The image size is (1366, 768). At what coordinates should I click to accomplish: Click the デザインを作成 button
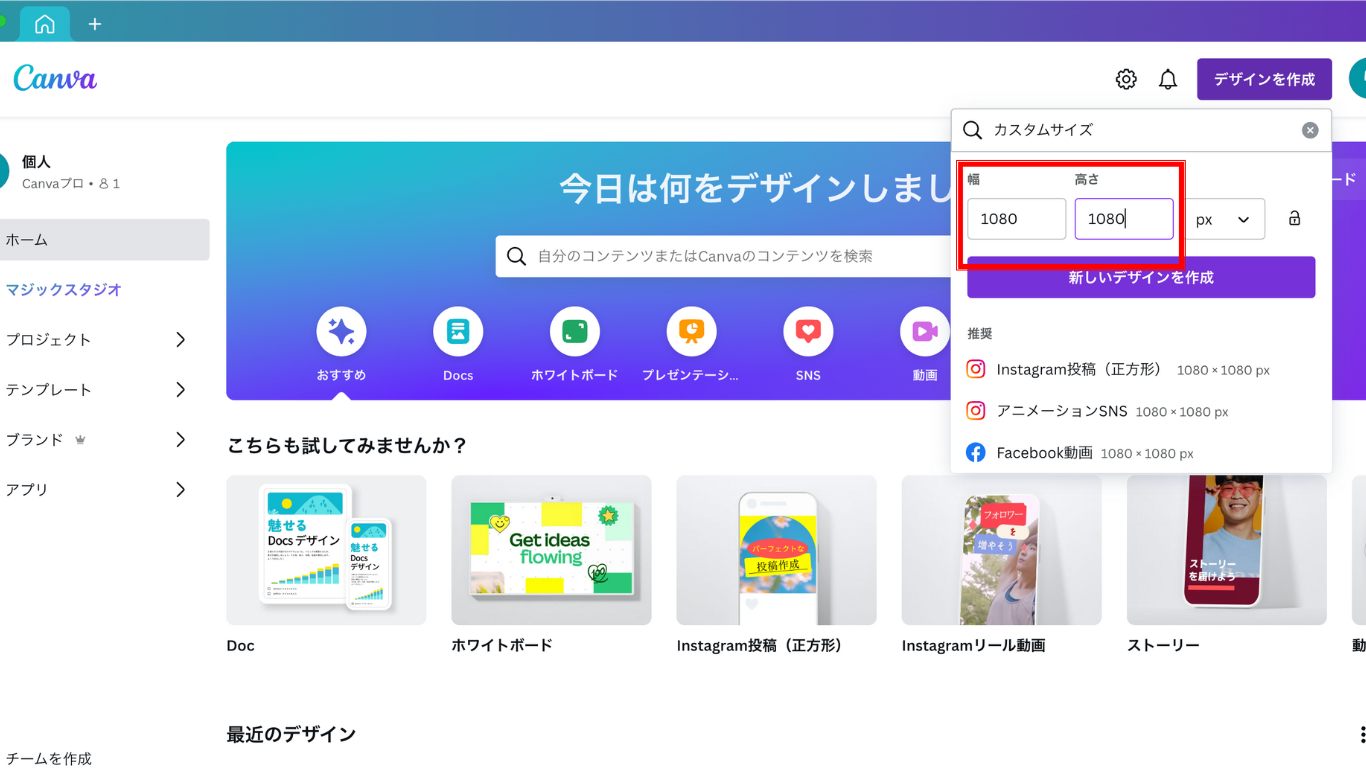tap(1264, 79)
